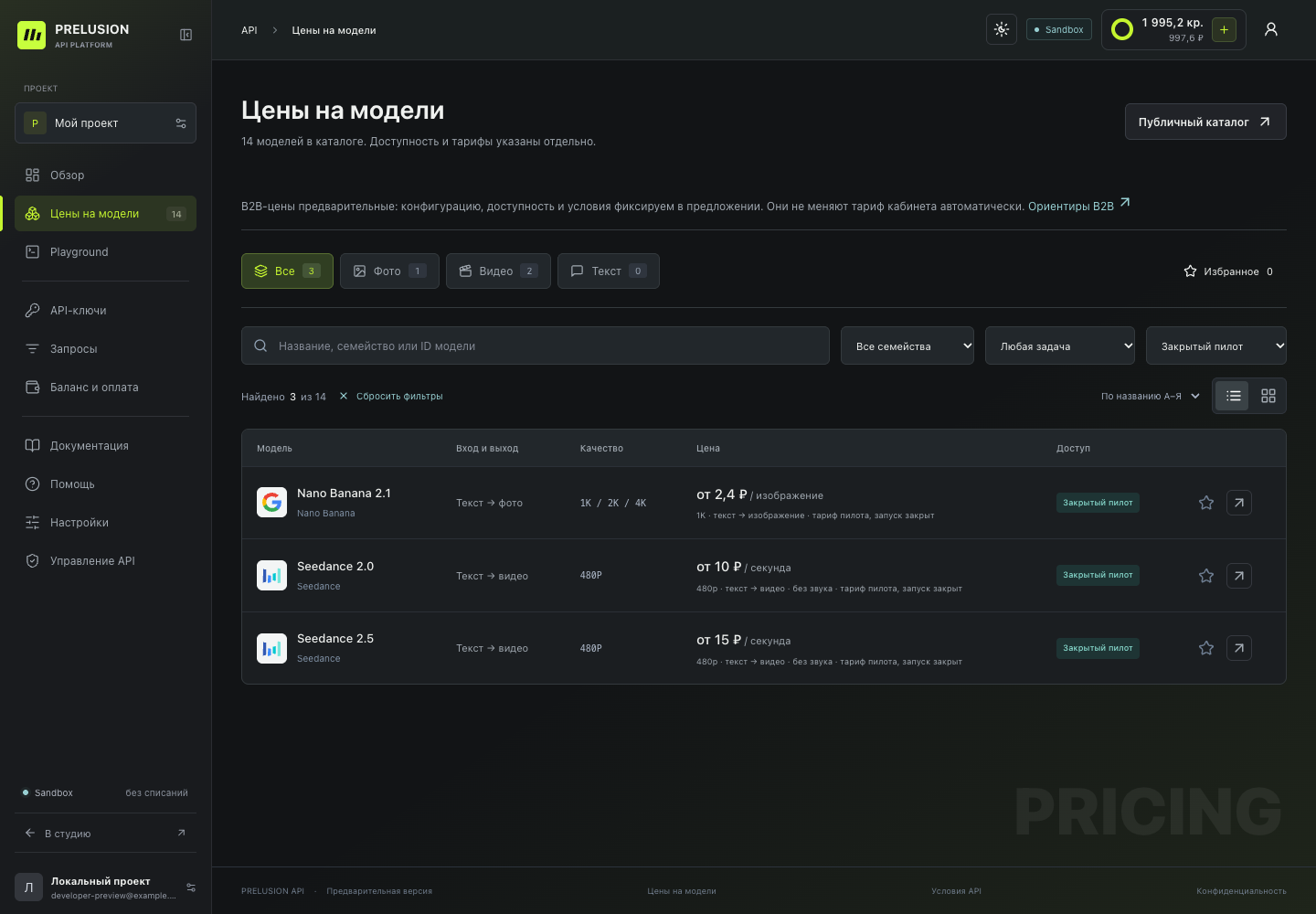Select the Все tab
Screen dimensions: 1316x914
pos(287,271)
